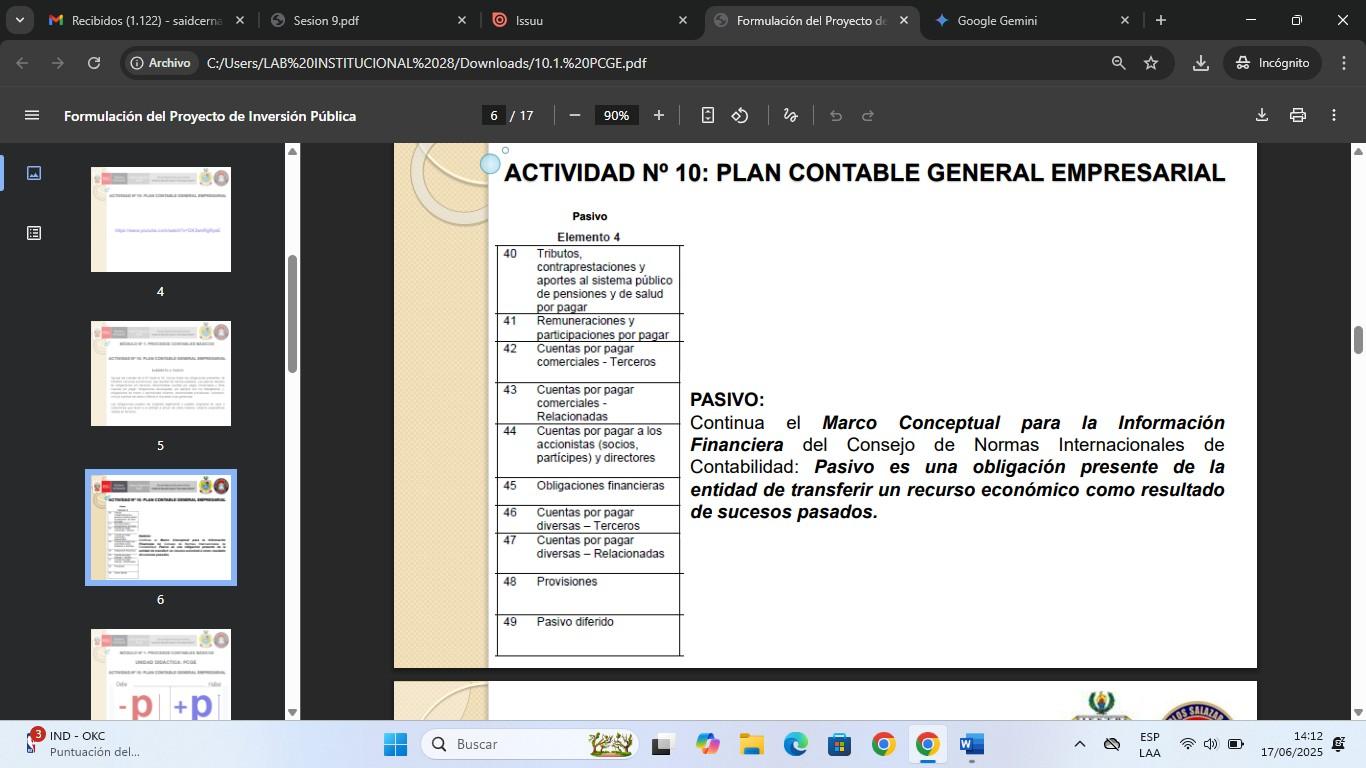Click the thumbnail panel scrollbar

292,314
